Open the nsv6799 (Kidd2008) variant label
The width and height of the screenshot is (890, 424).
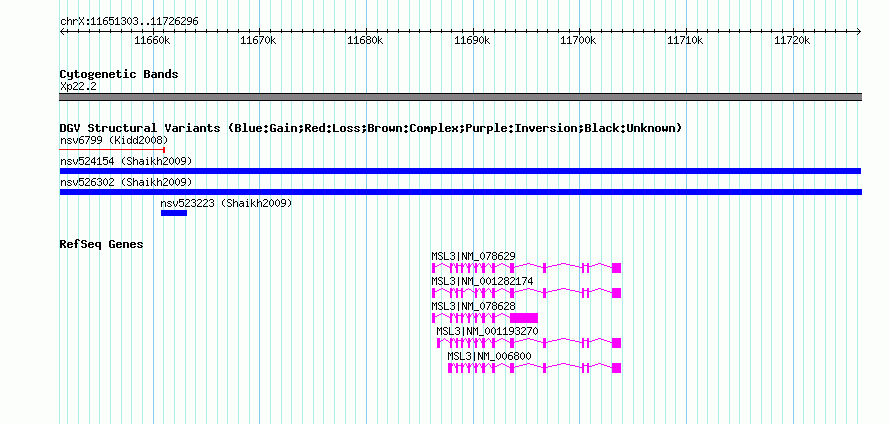tap(114, 140)
